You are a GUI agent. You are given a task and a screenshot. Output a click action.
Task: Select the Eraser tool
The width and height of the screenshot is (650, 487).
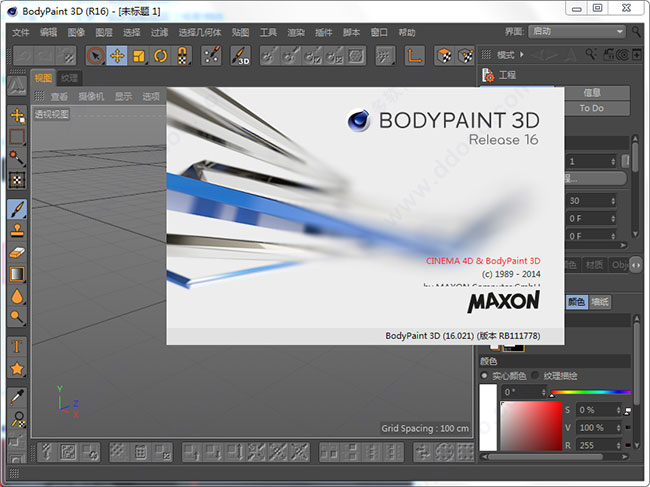[17, 252]
